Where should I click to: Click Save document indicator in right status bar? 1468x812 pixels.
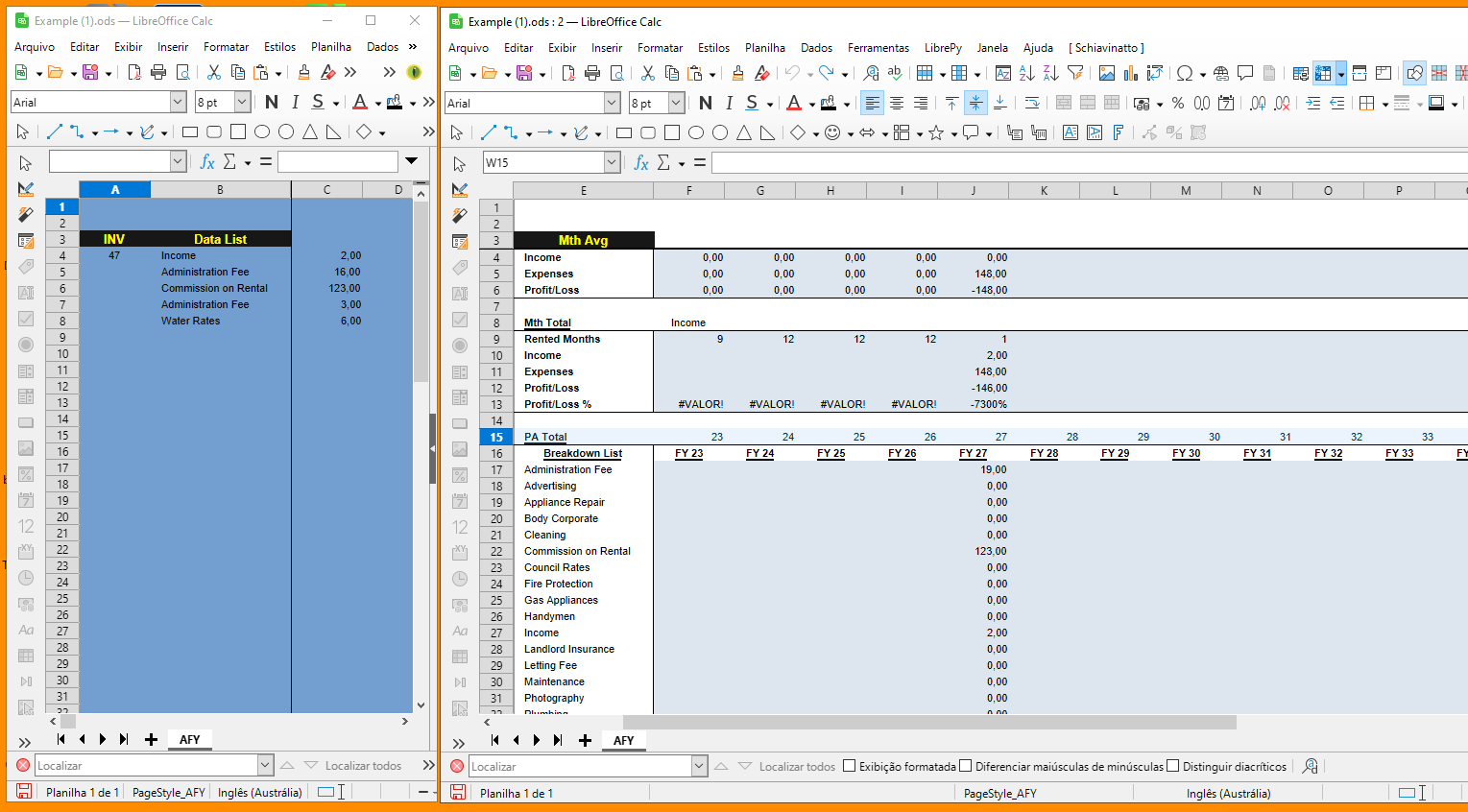pyautogui.click(x=458, y=793)
